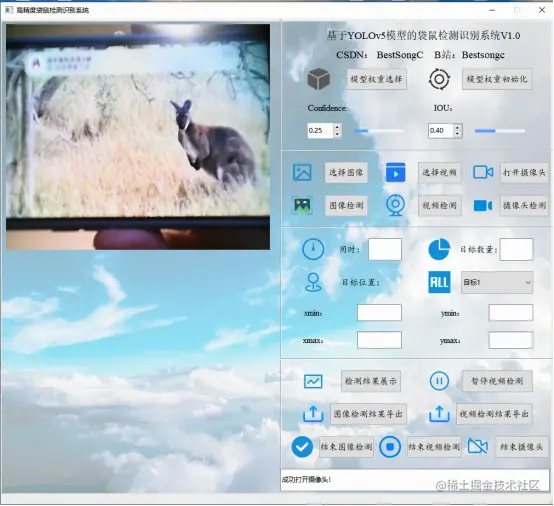Screen dimensions: 554x506
Task: Click 摄像头检测 button
Action: coord(524,205)
